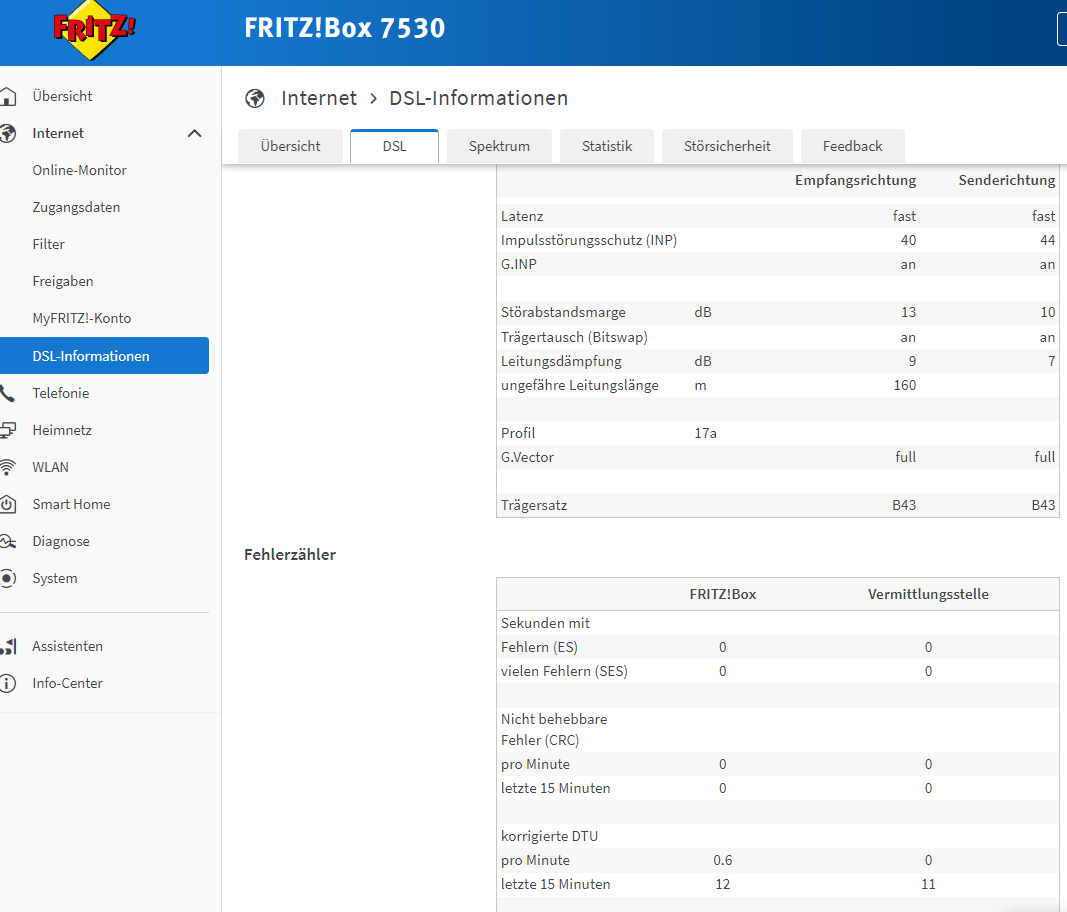Switch to the Spektrum tab

(499, 146)
